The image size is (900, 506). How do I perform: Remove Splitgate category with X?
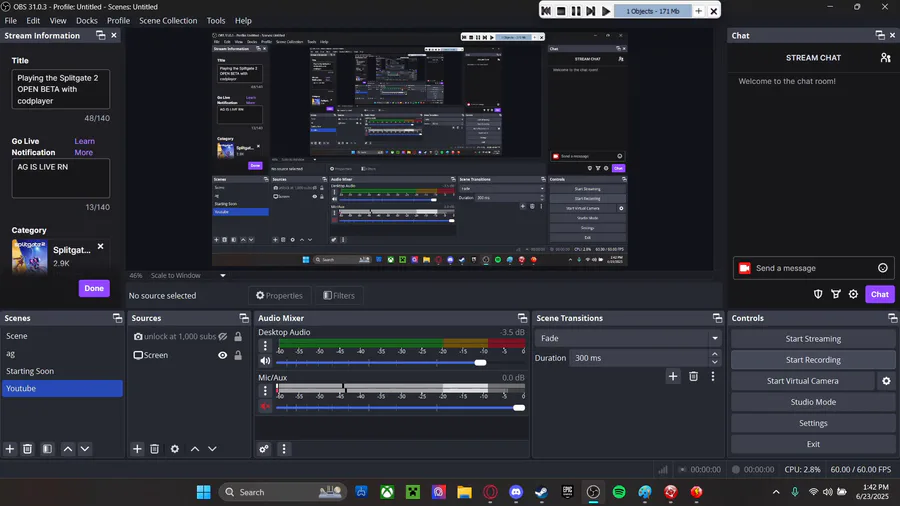[x=100, y=246]
